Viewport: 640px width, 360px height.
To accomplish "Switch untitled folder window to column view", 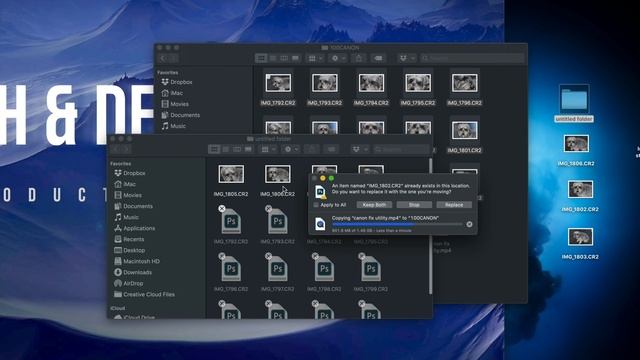I will click(x=237, y=149).
